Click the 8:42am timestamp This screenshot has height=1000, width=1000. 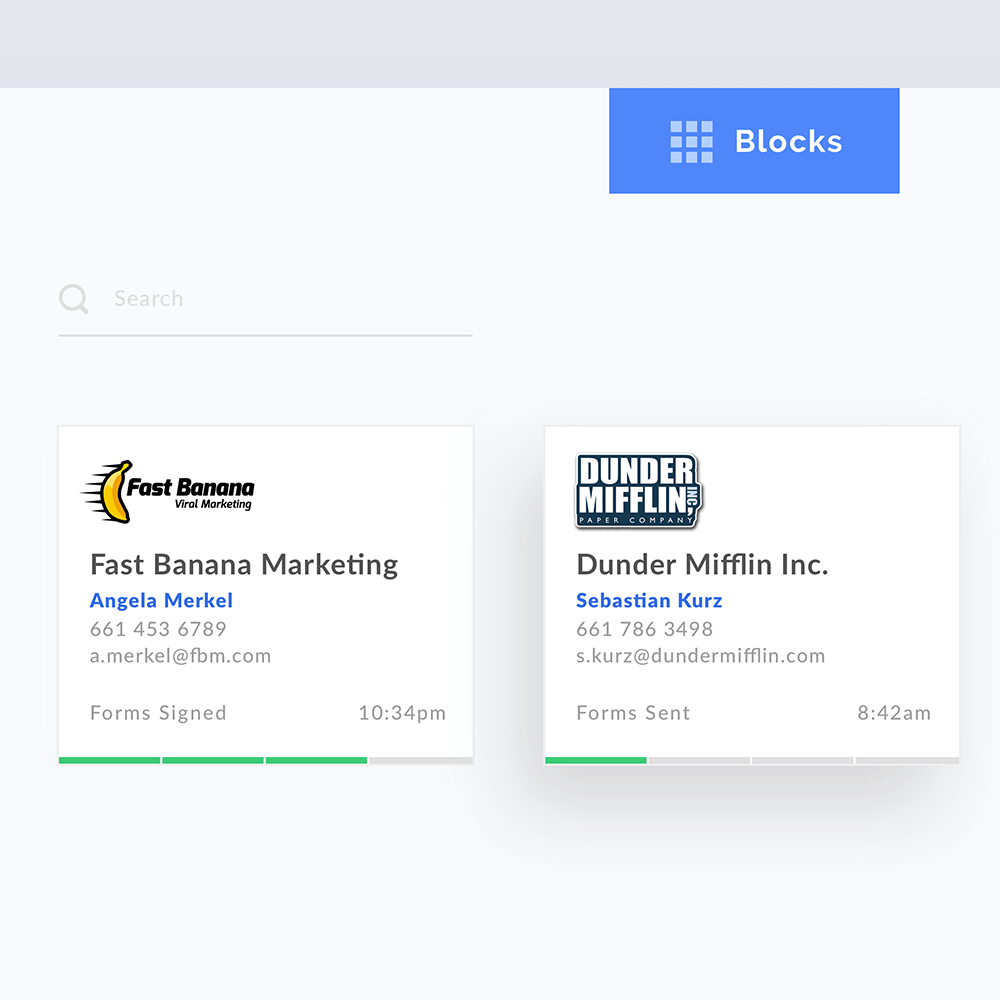coord(894,713)
